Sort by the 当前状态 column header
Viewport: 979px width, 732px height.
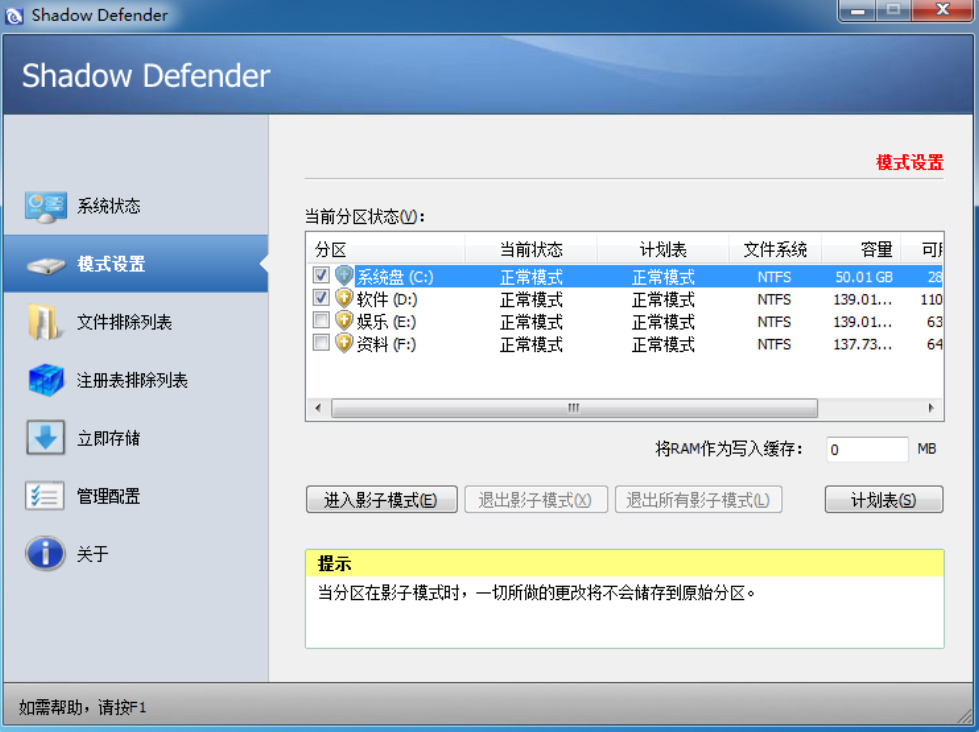531,250
